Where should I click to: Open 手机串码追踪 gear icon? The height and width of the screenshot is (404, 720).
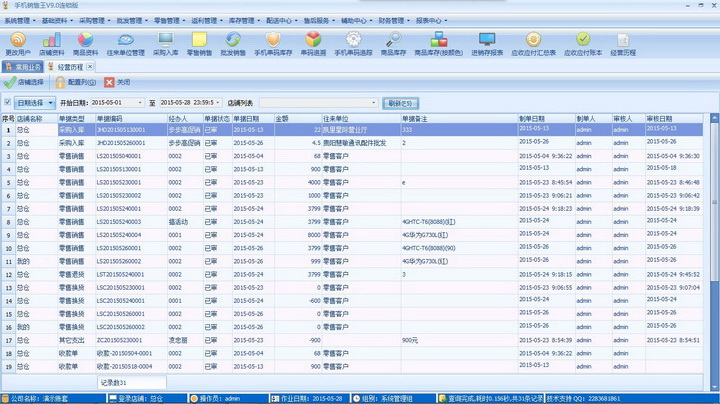pyautogui.click(x=353, y=39)
